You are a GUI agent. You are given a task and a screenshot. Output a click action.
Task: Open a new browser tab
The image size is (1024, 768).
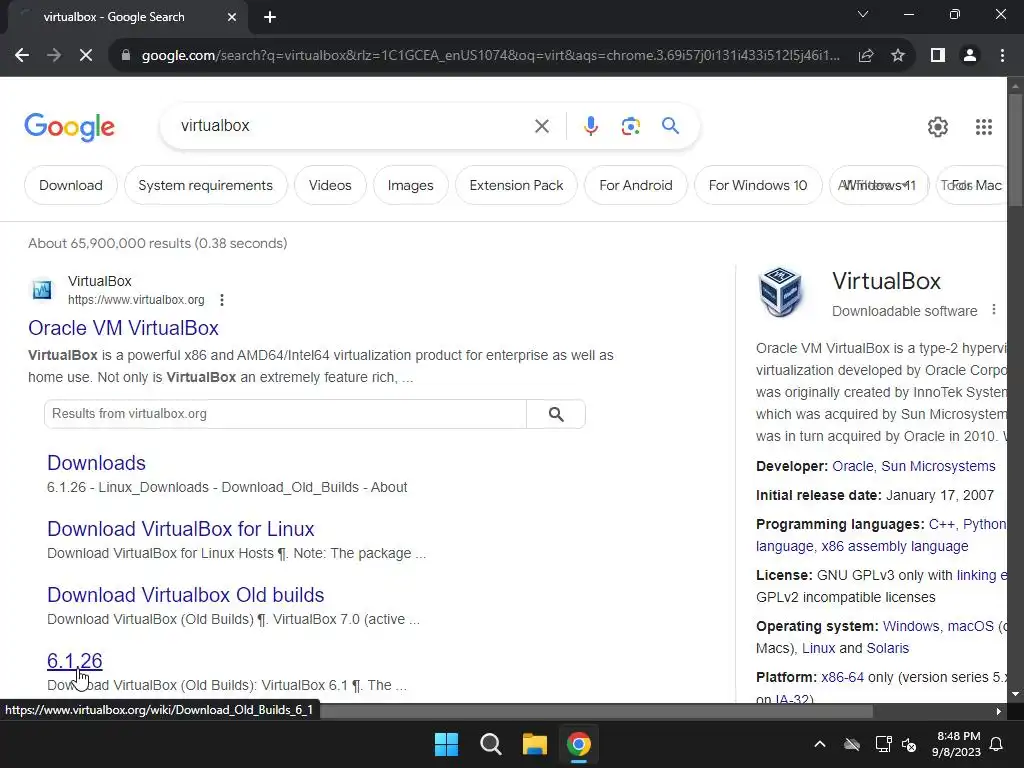pos(270,17)
